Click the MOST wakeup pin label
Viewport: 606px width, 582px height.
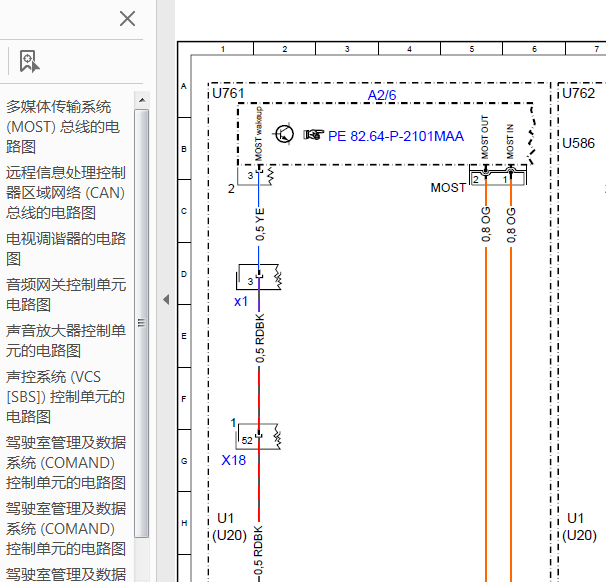pyautogui.click(x=259, y=134)
